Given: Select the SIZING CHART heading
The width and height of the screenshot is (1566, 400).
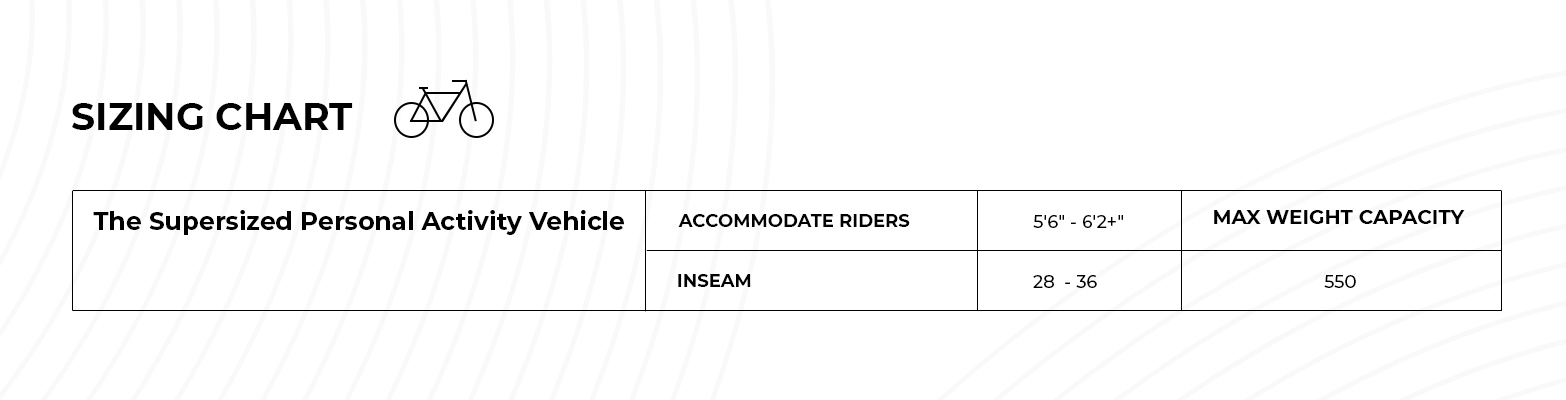Looking at the screenshot, I should 211,117.
